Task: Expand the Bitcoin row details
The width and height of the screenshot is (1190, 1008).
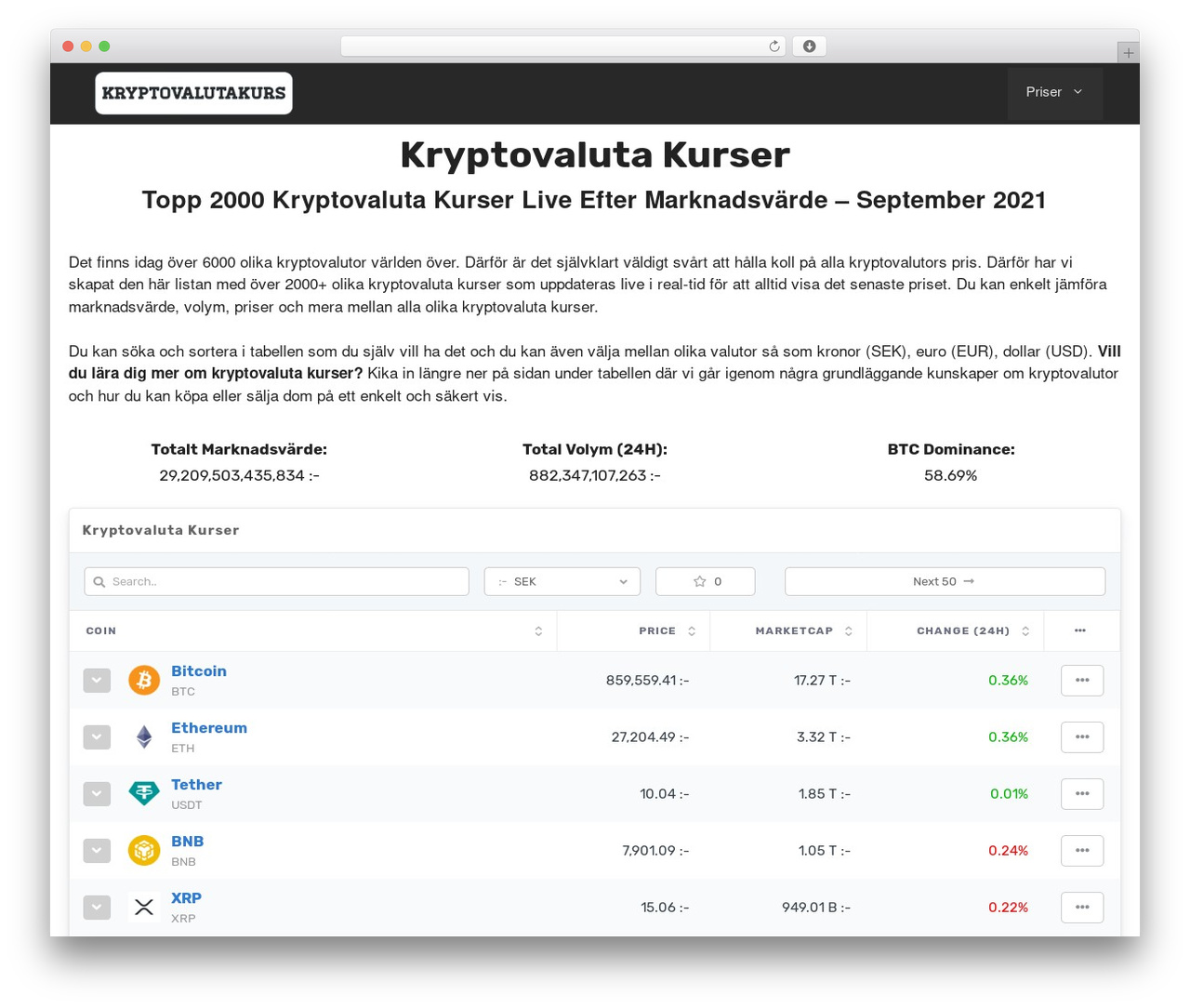Action: 97,681
